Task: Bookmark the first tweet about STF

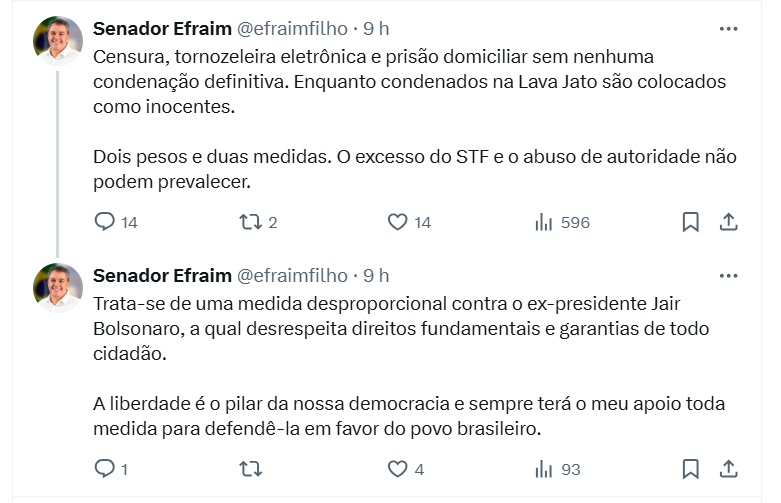Action: 690,222
